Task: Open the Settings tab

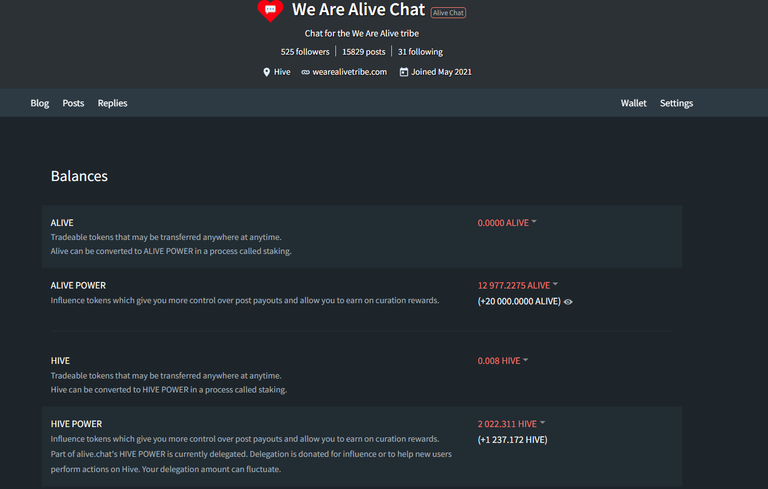Action: click(x=676, y=103)
